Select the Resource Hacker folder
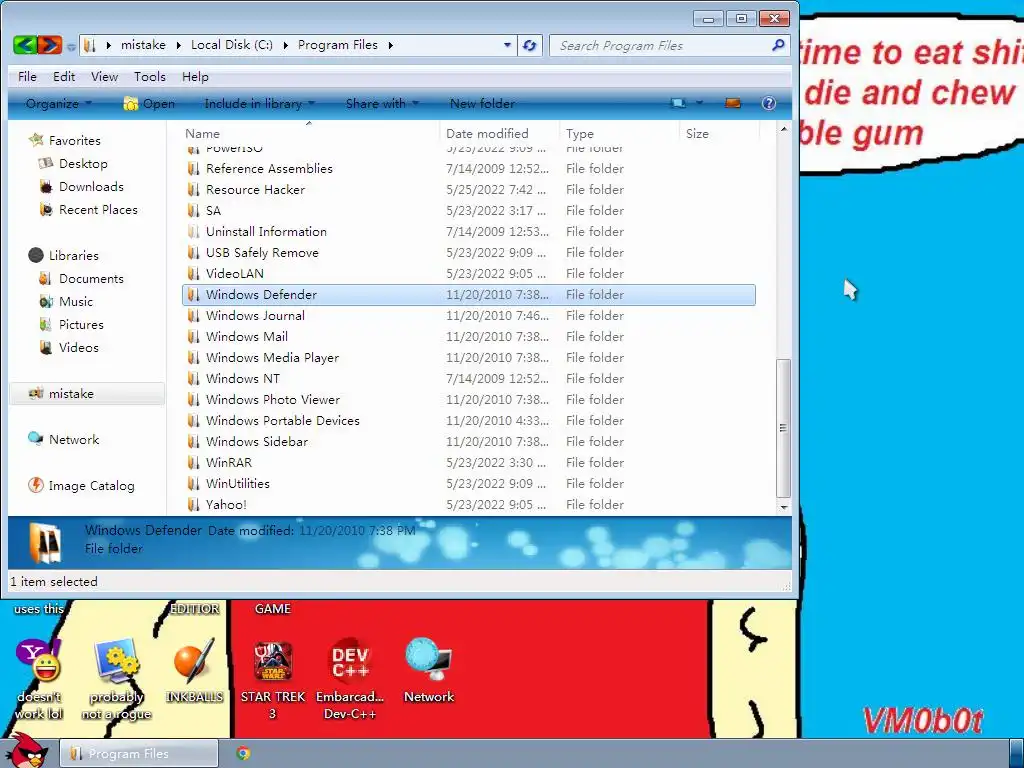Viewport: 1024px width, 768px height. pos(468,189)
